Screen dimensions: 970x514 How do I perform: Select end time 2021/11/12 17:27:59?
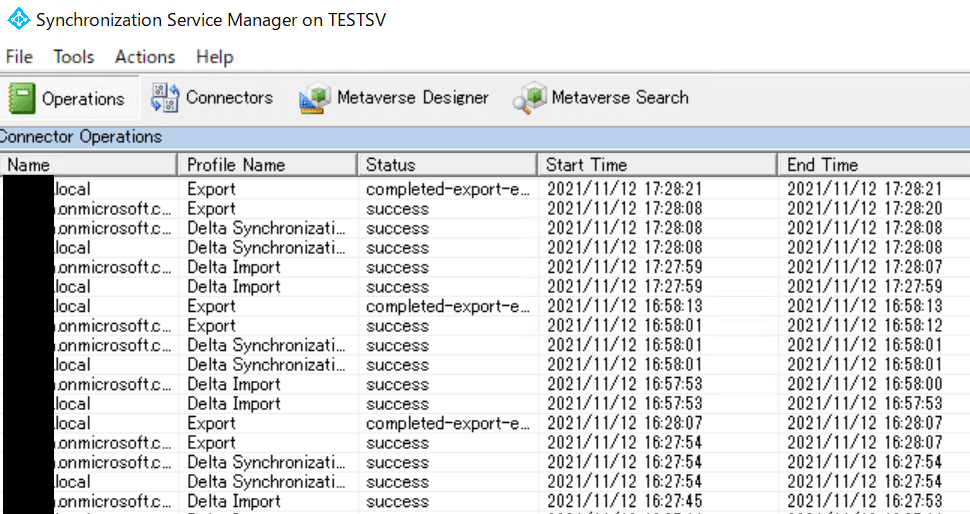[865, 287]
